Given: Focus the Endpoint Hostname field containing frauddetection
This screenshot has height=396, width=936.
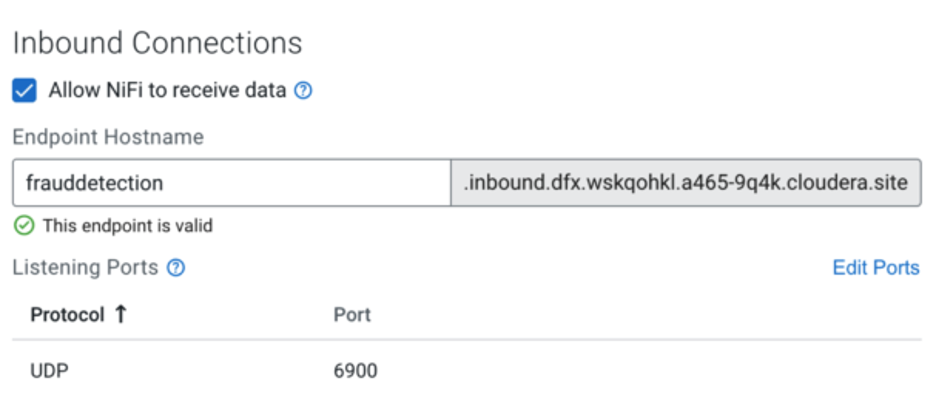Looking at the screenshot, I should 232,183.
